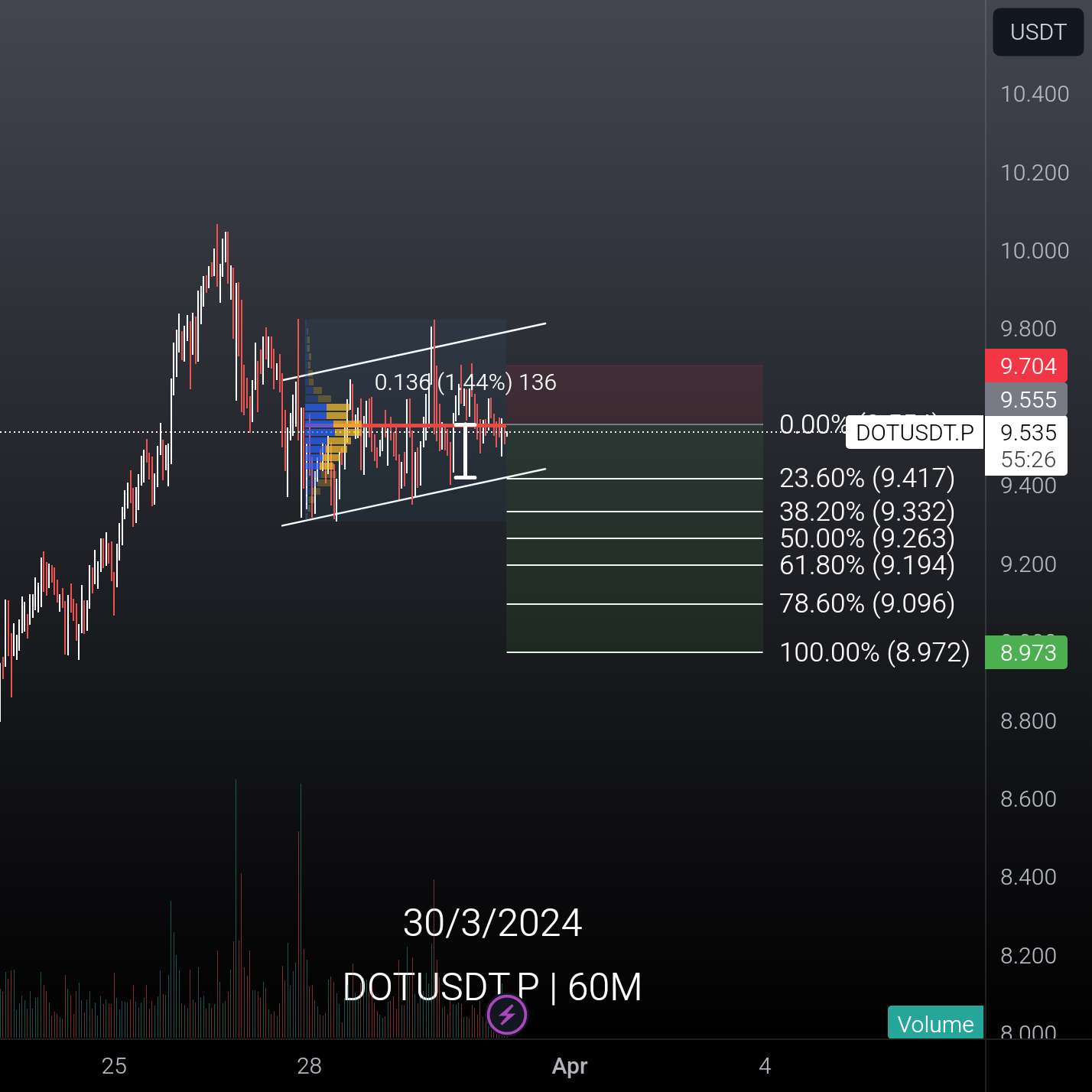The height and width of the screenshot is (1092, 1092).
Task: Click the 23.60% (9.417) Fibonacci level
Action: [x=867, y=478]
